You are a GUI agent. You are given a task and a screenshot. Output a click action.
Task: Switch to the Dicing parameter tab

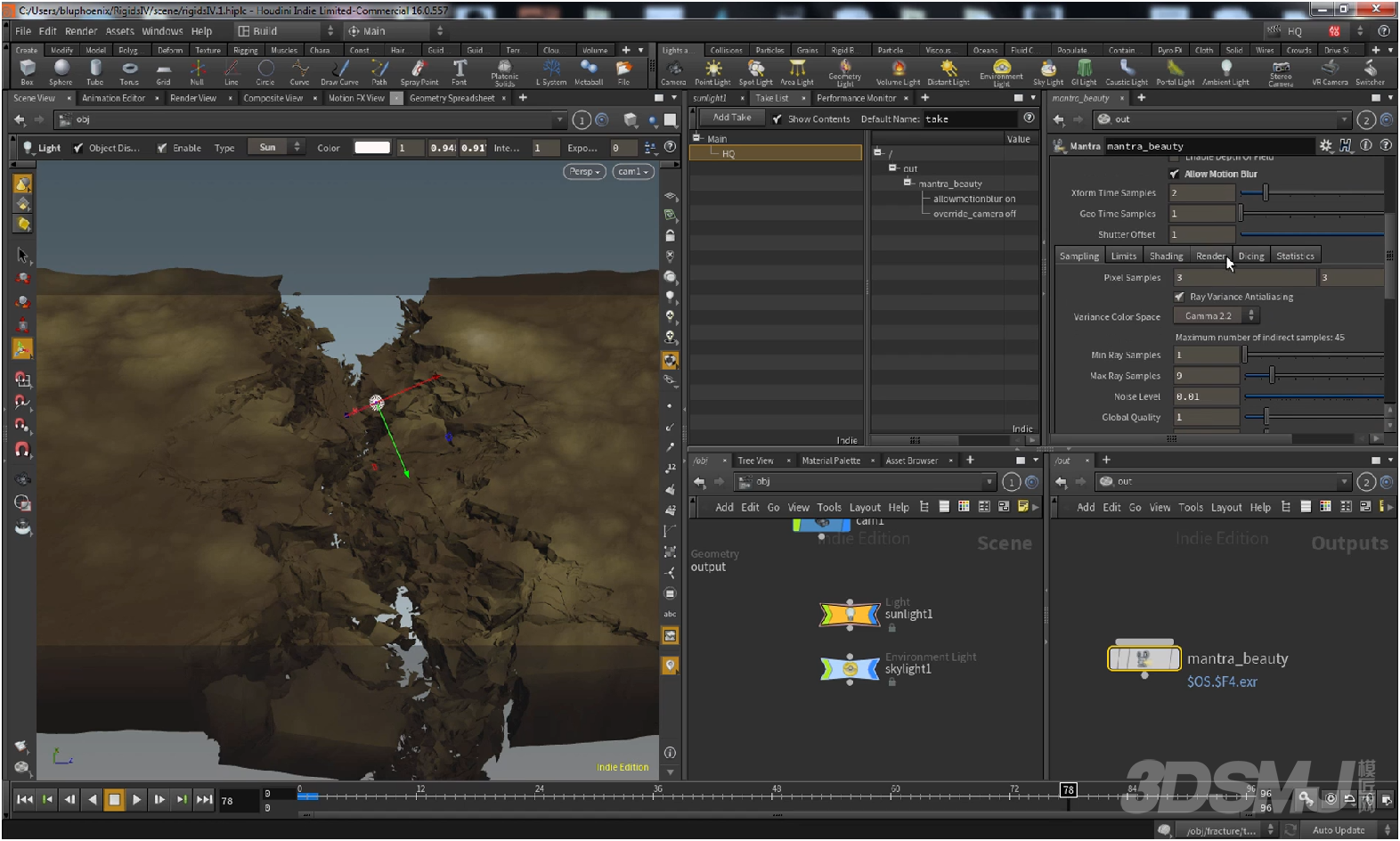(1250, 256)
